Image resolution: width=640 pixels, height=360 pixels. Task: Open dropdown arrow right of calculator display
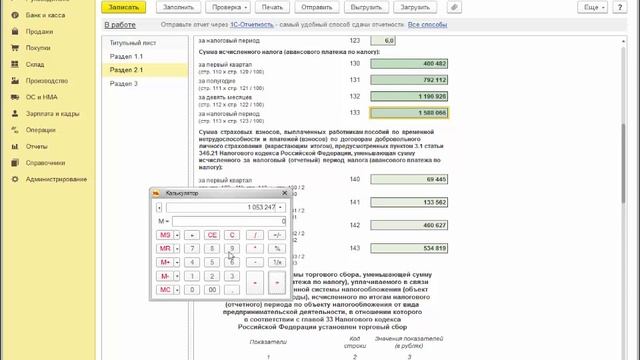pos(280,207)
